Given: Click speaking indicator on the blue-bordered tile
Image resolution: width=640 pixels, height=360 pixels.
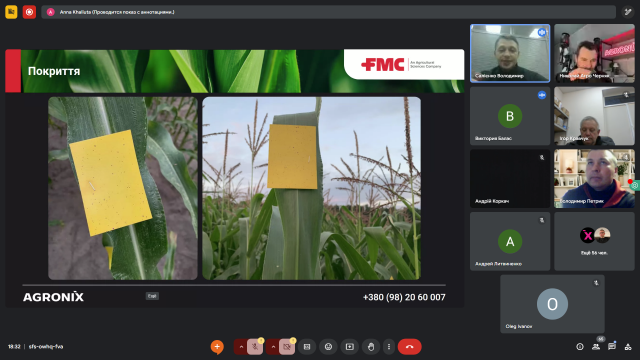Looking at the screenshot, I should click(x=542, y=32).
